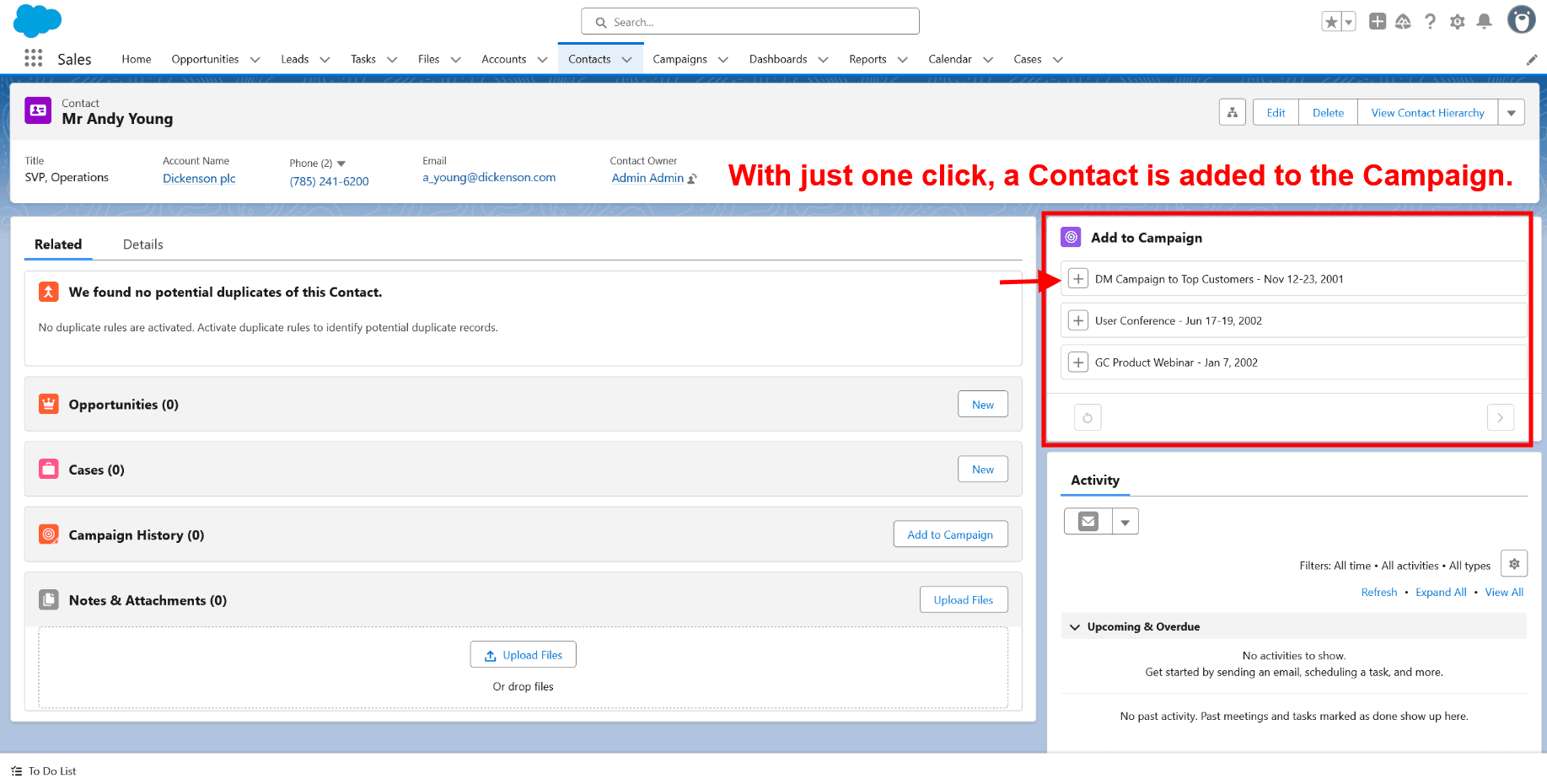This screenshot has height=784, width=1547.
Task: Add contact to User Conference campaign
Action: (x=1078, y=320)
